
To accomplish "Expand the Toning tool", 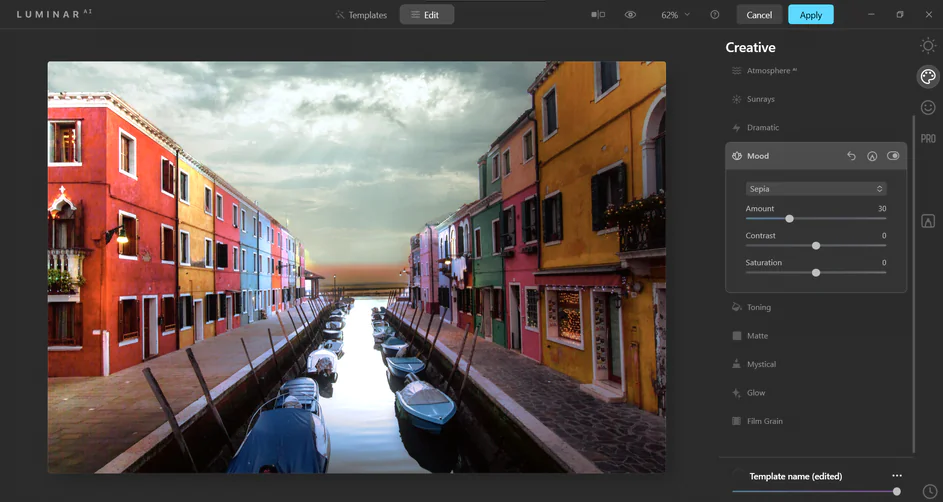I will click(759, 308).
